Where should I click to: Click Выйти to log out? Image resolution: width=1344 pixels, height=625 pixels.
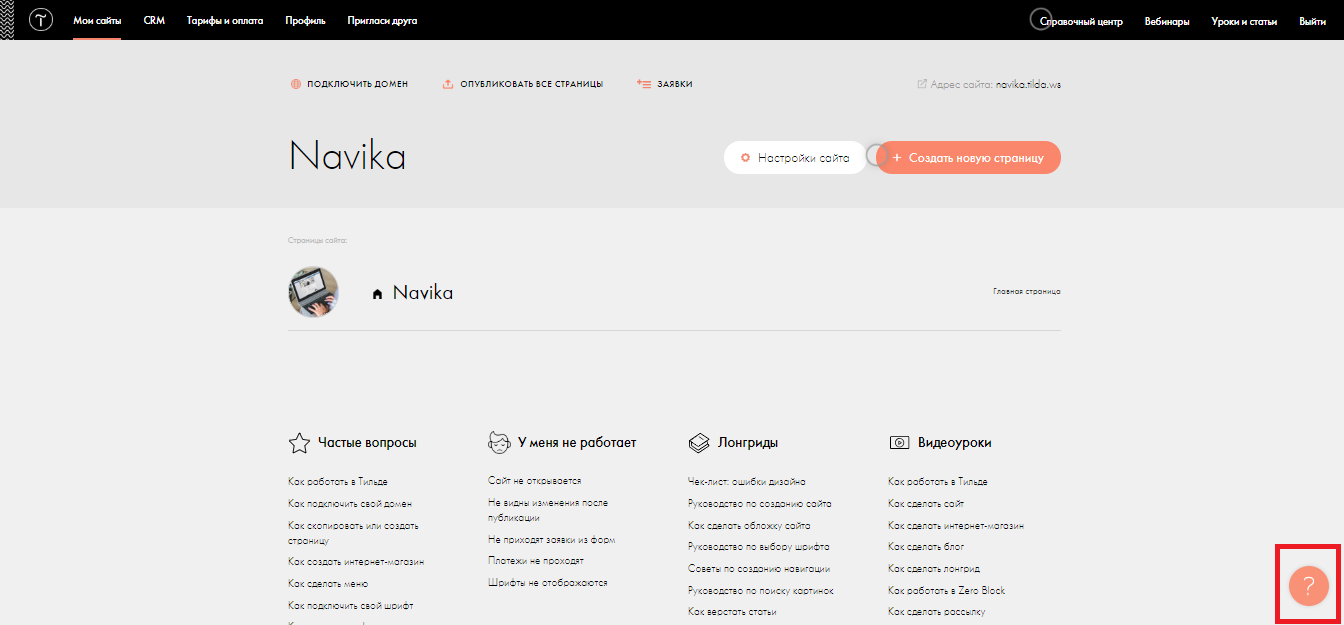1312,21
